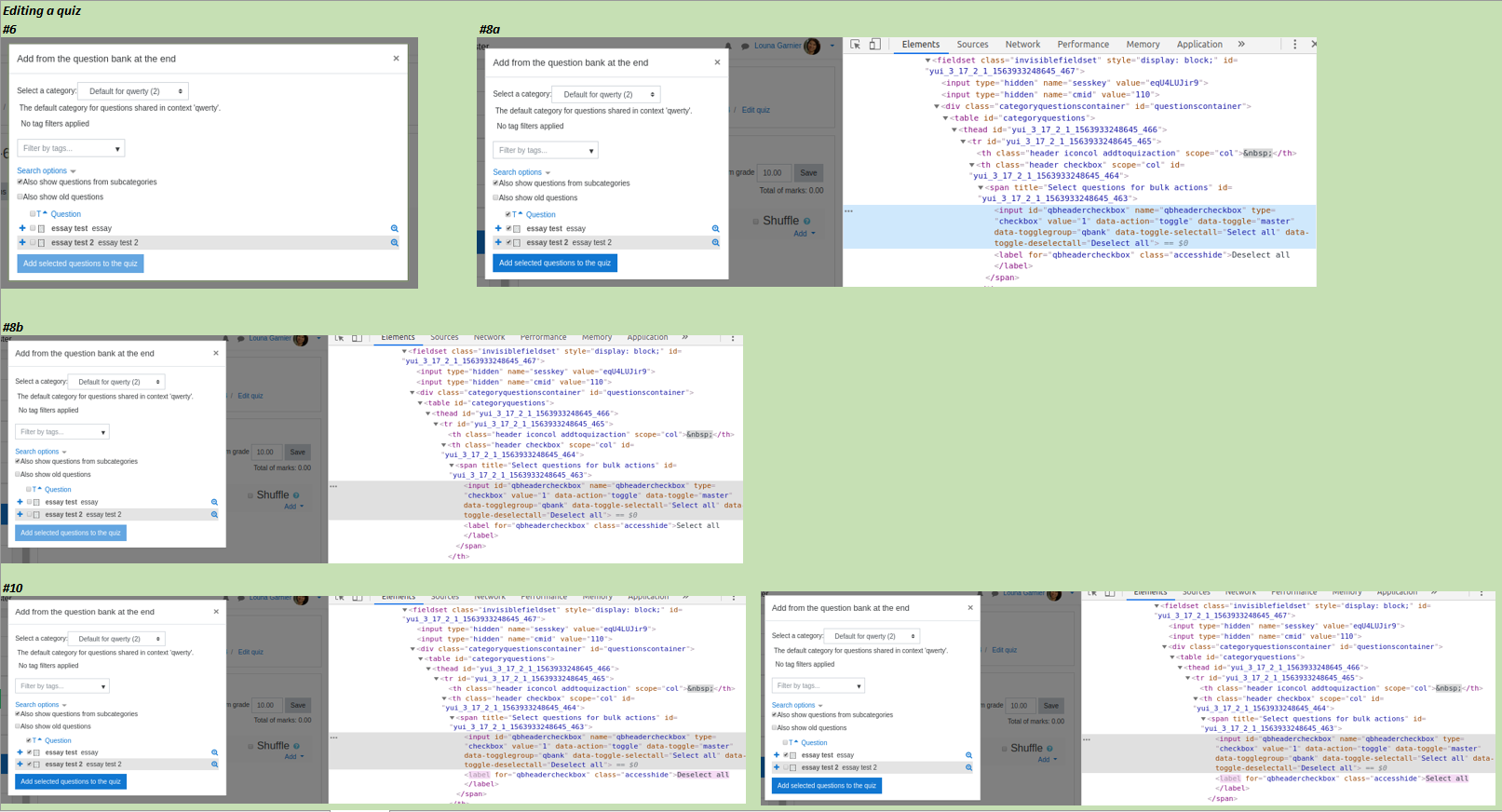
Task: Enable Also show old questions in screenshot #6
Action: pos(20,196)
